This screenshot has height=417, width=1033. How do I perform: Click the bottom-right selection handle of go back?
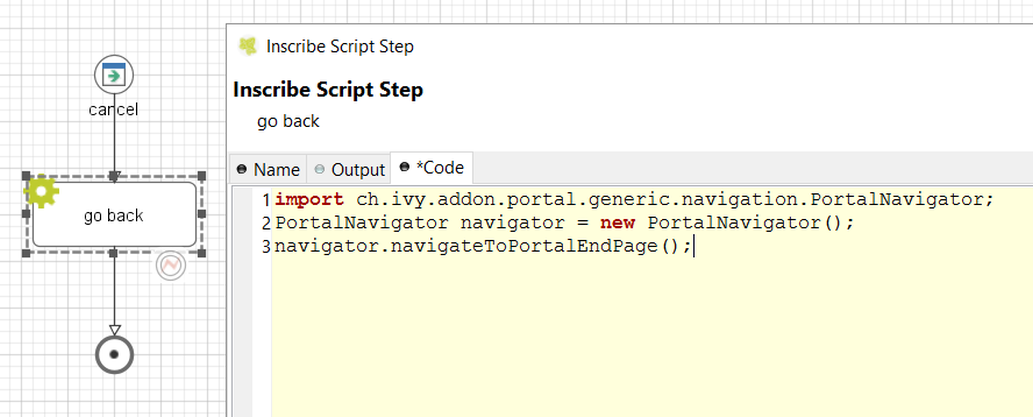202,253
